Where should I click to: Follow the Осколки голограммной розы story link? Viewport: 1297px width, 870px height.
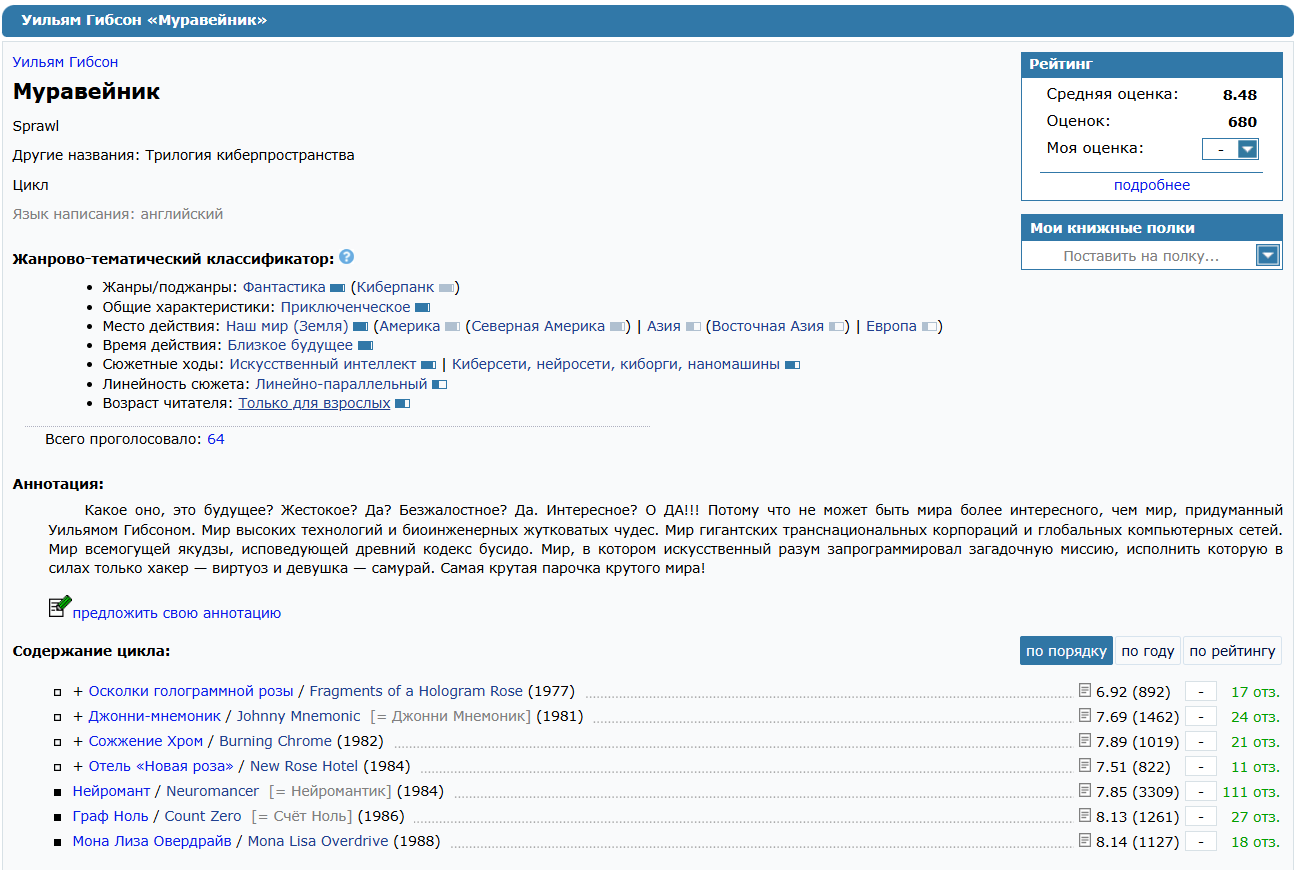coord(191,692)
